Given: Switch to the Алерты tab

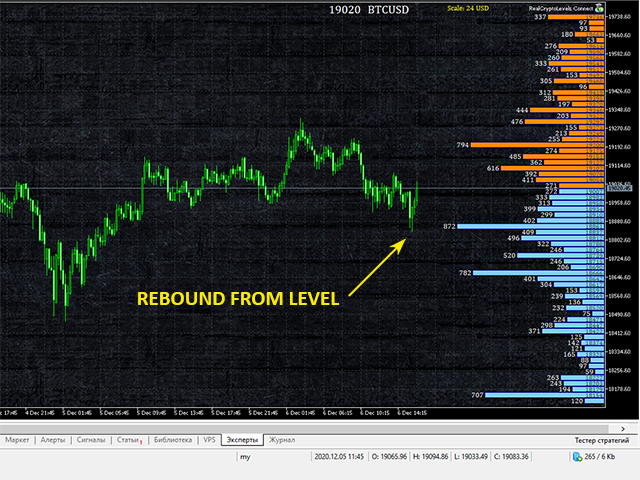Looking at the screenshot, I should tap(53, 440).
